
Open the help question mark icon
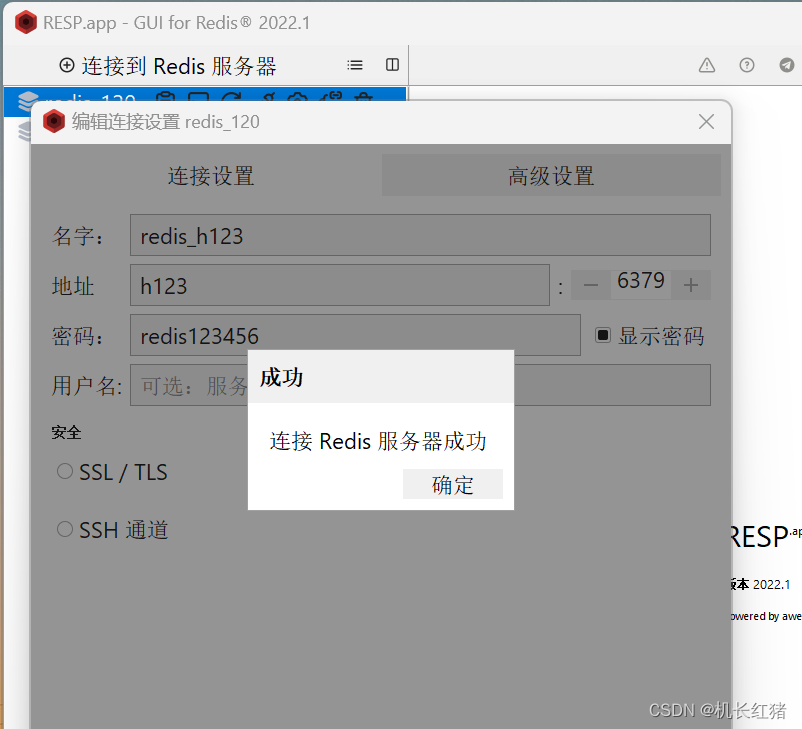[x=747, y=65]
